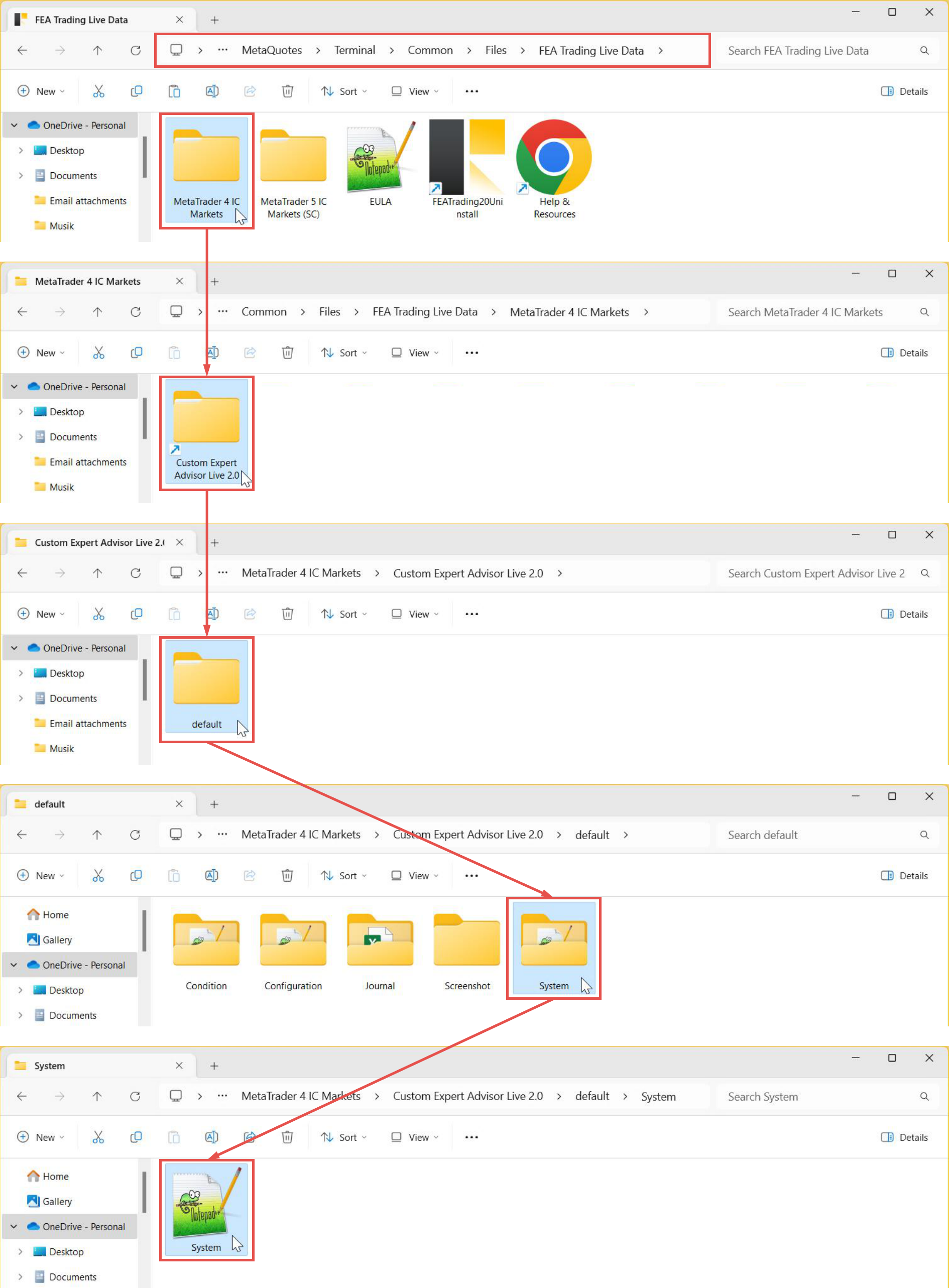Open Sort dropdown in FEA Trading Live Data window
Viewport: 949px width, 1288px height.
point(344,91)
